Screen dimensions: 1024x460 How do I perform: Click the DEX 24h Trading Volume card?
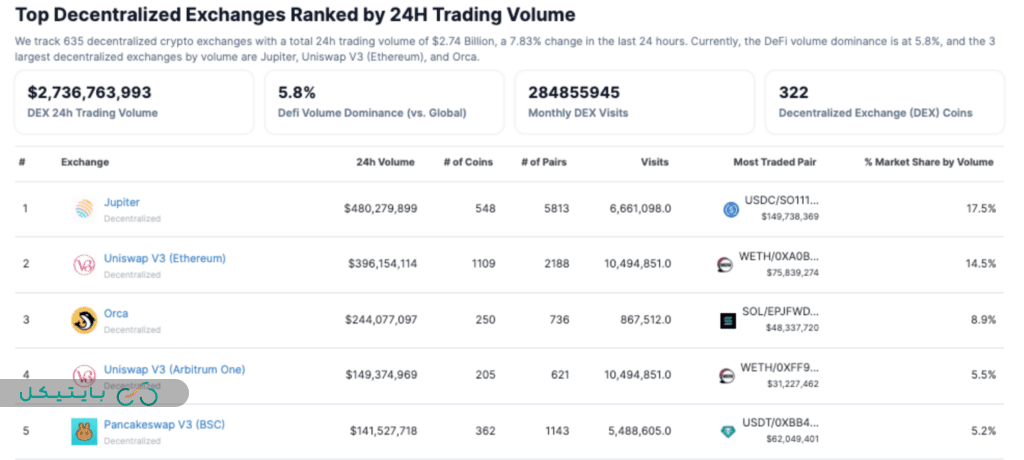(x=135, y=101)
